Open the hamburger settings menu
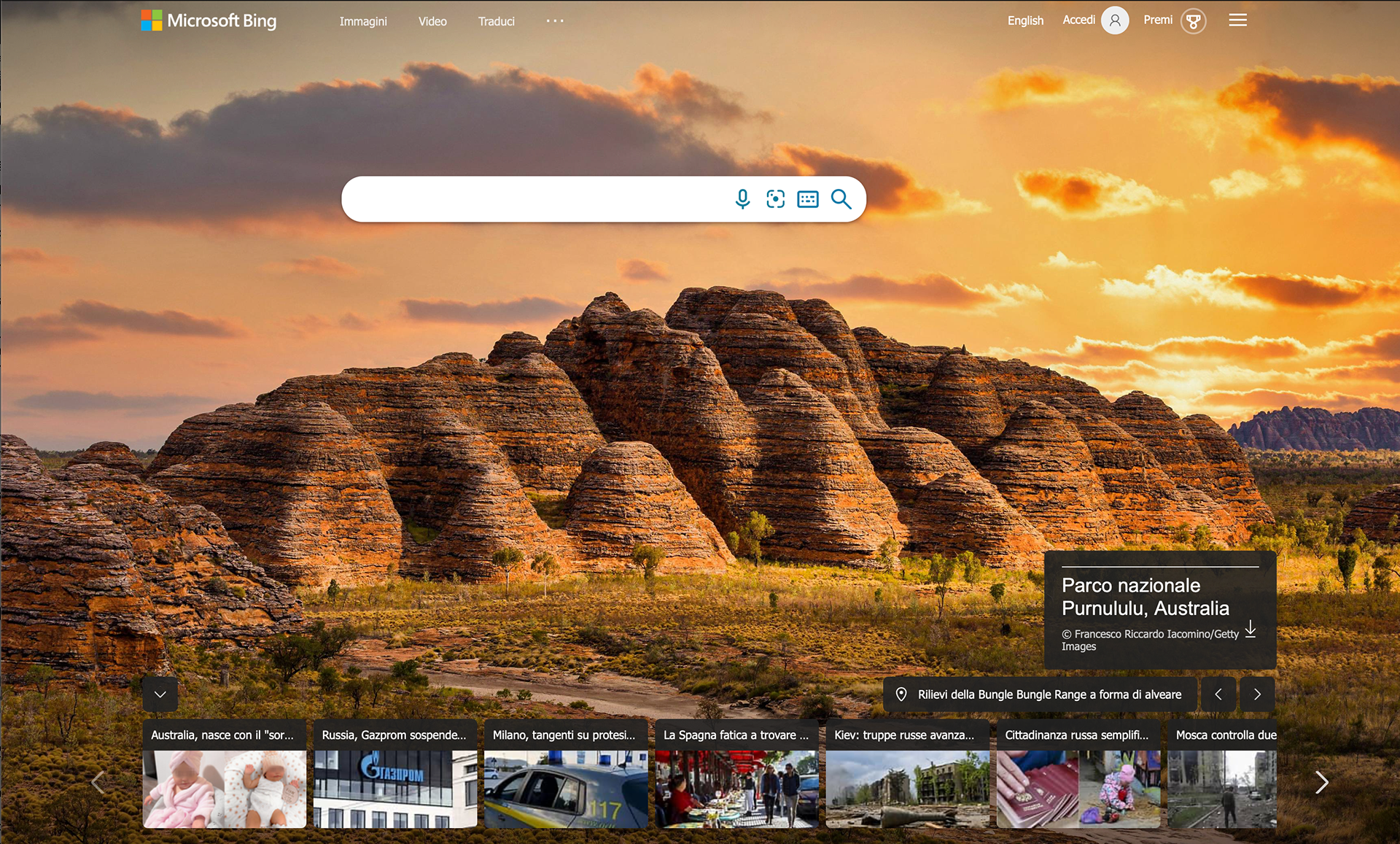 pos(1237,20)
